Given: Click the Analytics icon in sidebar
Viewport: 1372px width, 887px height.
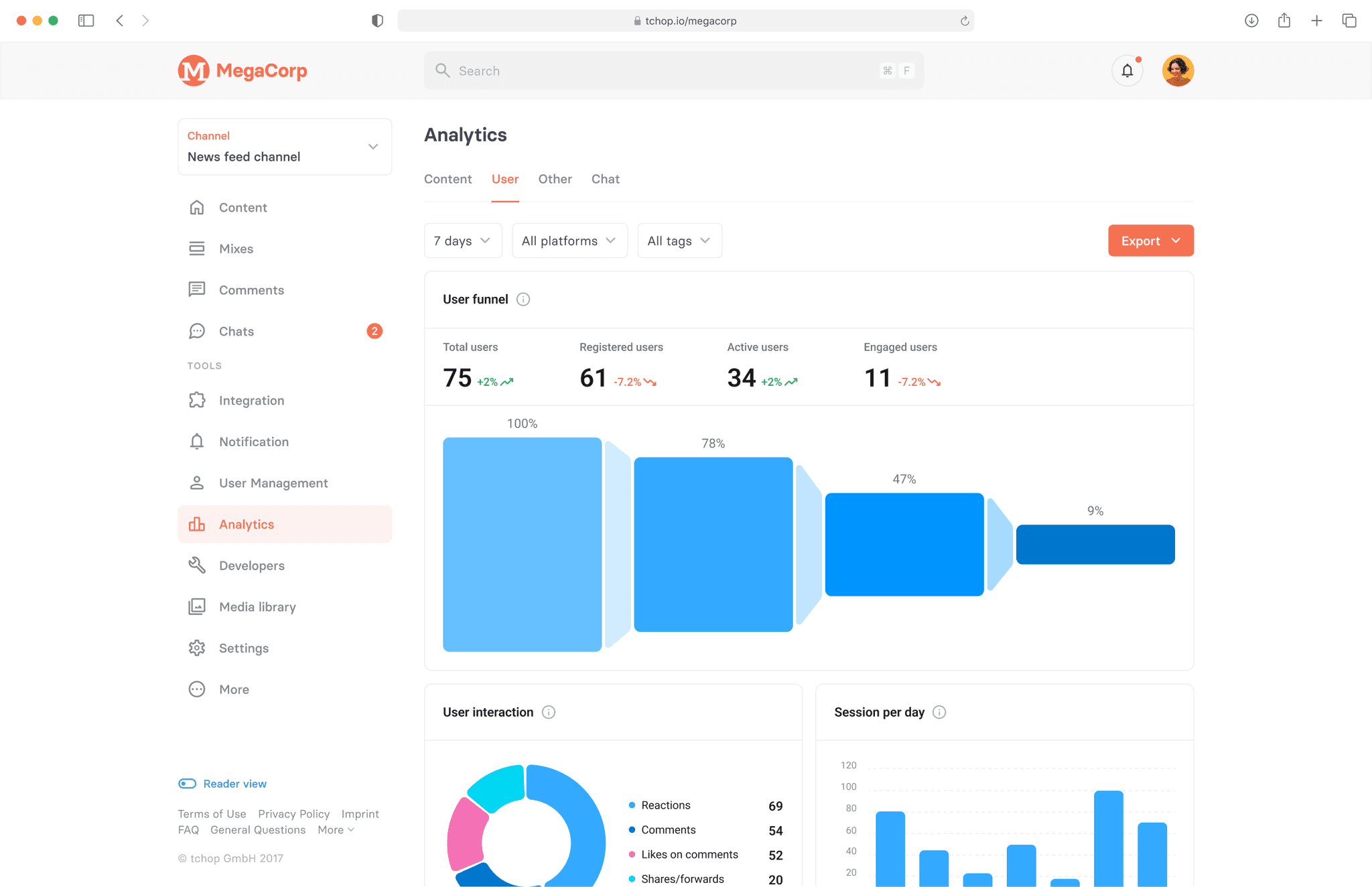Looking at the screenshot, I should 196,524.
